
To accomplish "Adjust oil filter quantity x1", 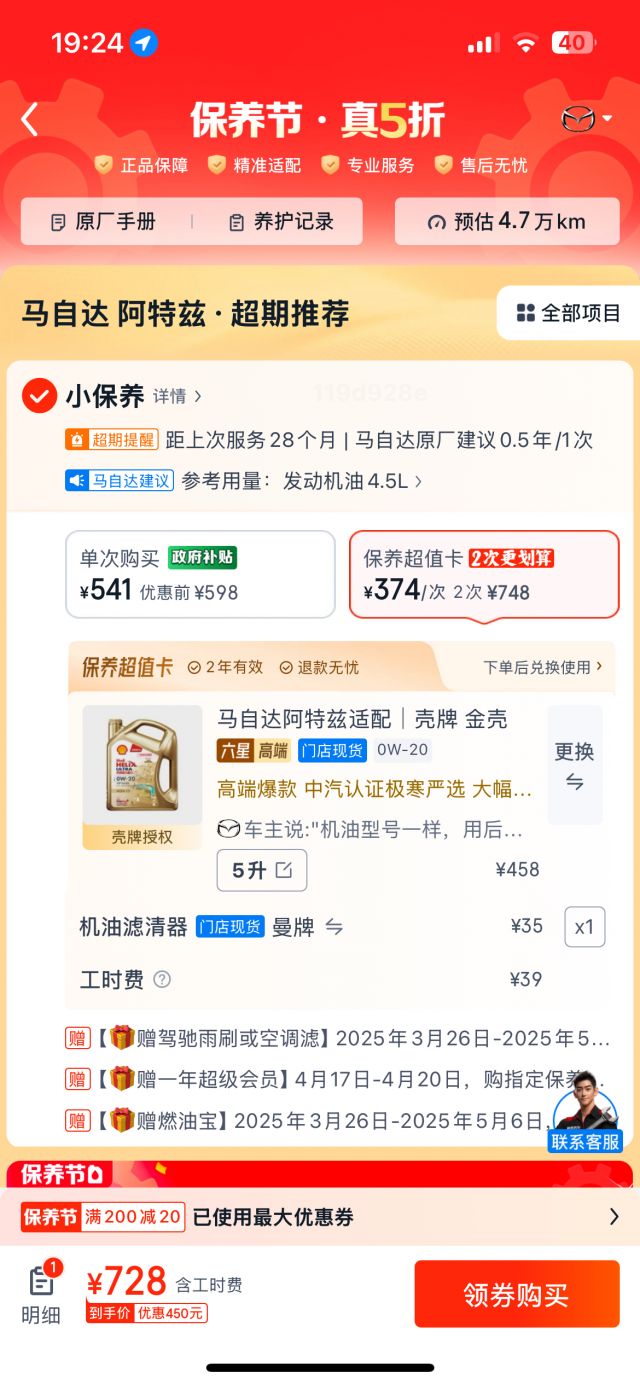I will click(585, 927).
